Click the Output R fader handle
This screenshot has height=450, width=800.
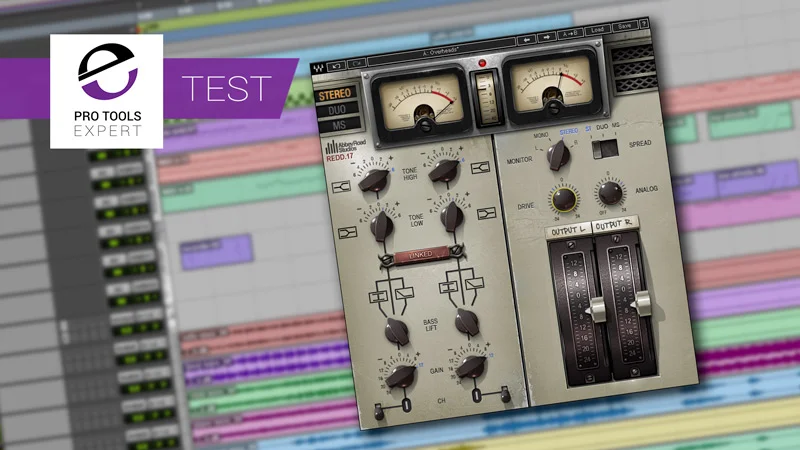641,303
